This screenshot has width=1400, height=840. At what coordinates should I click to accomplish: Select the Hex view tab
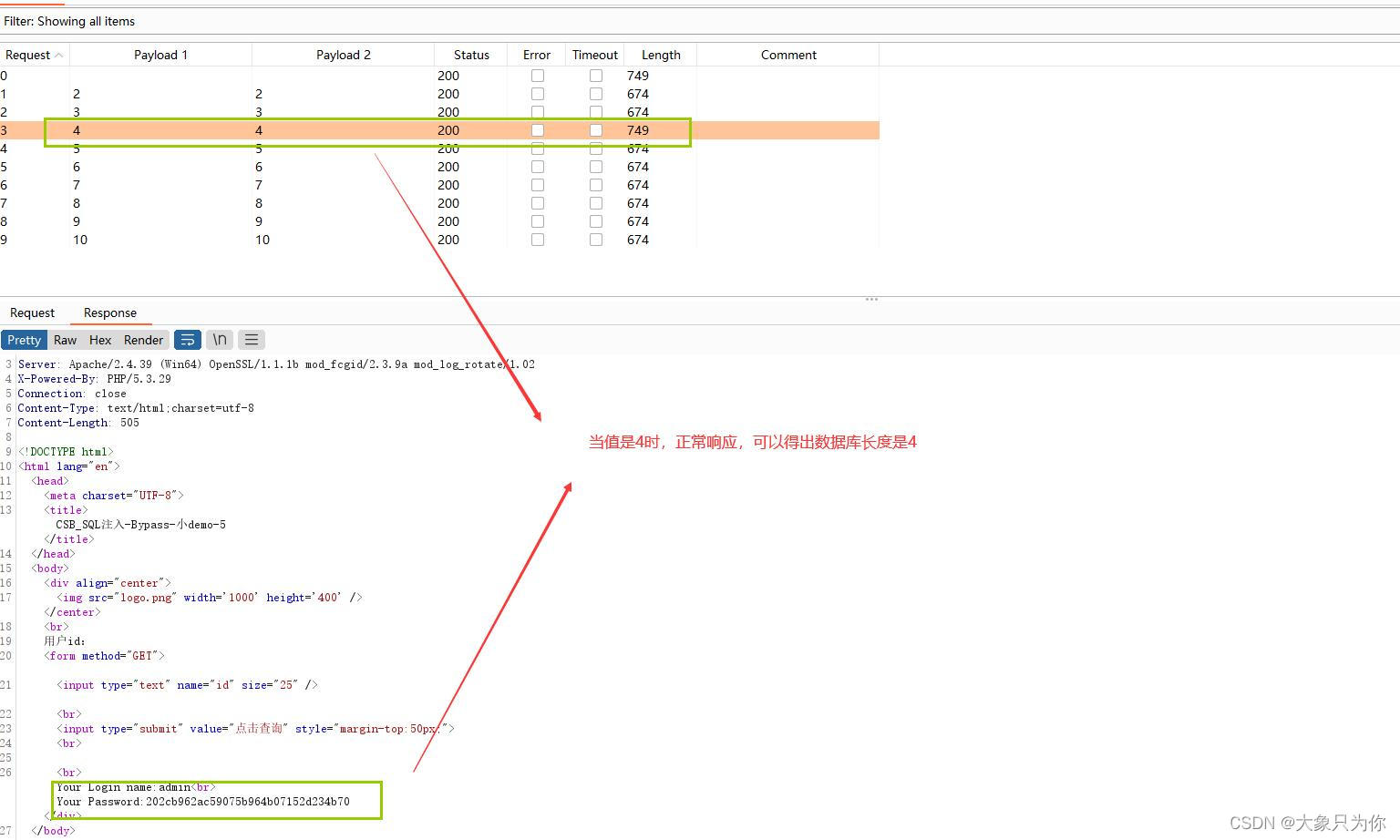click(100, 340)
